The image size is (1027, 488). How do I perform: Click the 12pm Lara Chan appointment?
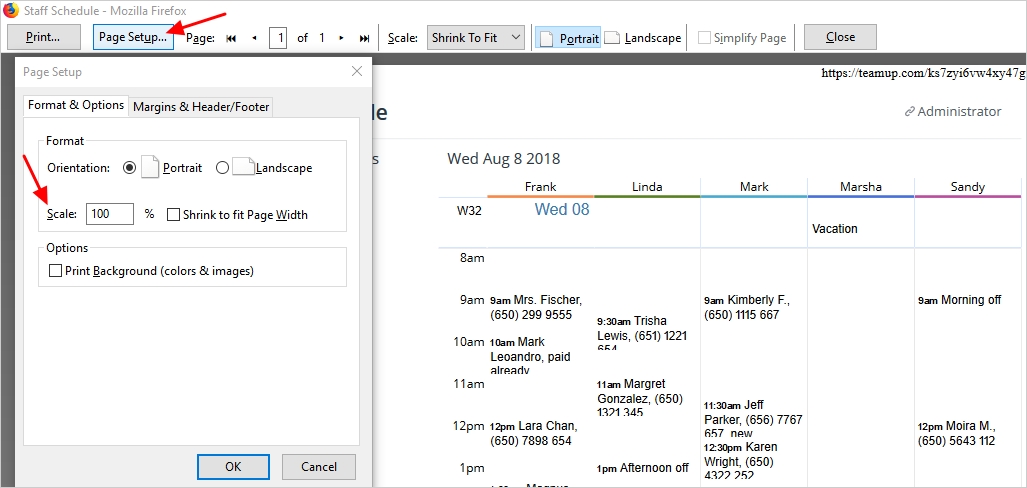(534, 433)
